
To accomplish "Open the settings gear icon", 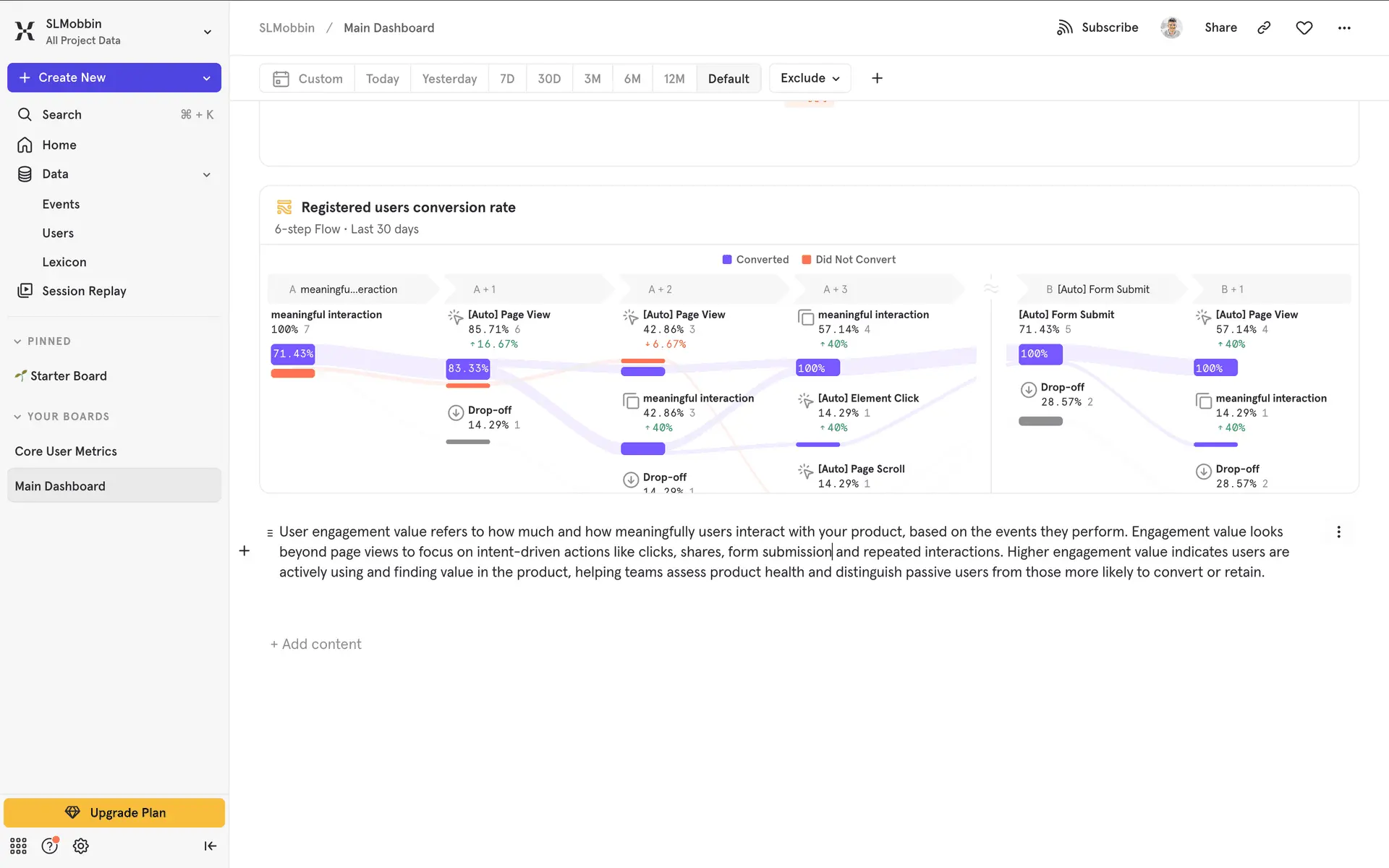I will pyautogui.click(x=81, y=846).
